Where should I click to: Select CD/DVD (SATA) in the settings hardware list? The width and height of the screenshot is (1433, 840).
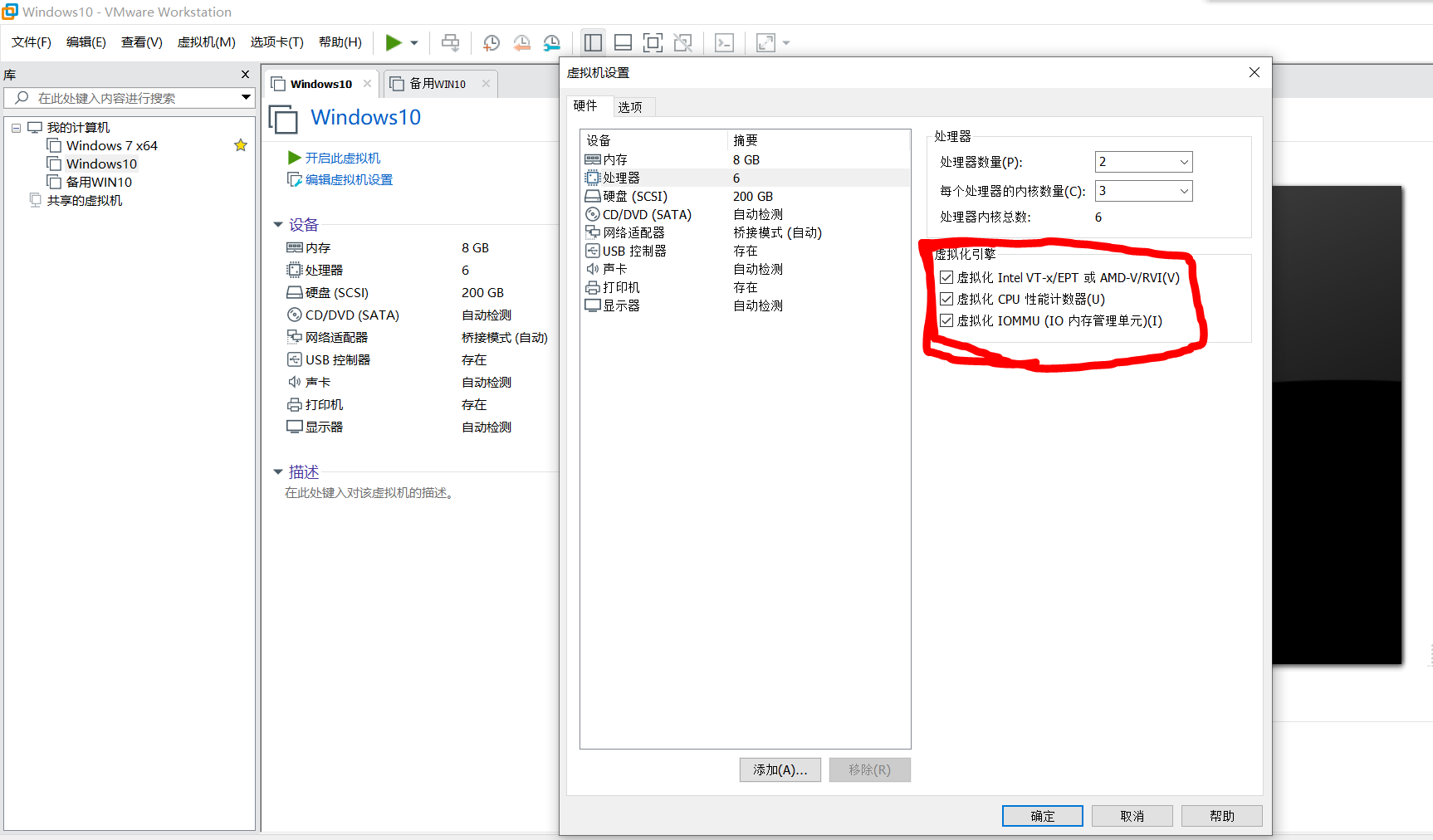(x=746, y=214)
